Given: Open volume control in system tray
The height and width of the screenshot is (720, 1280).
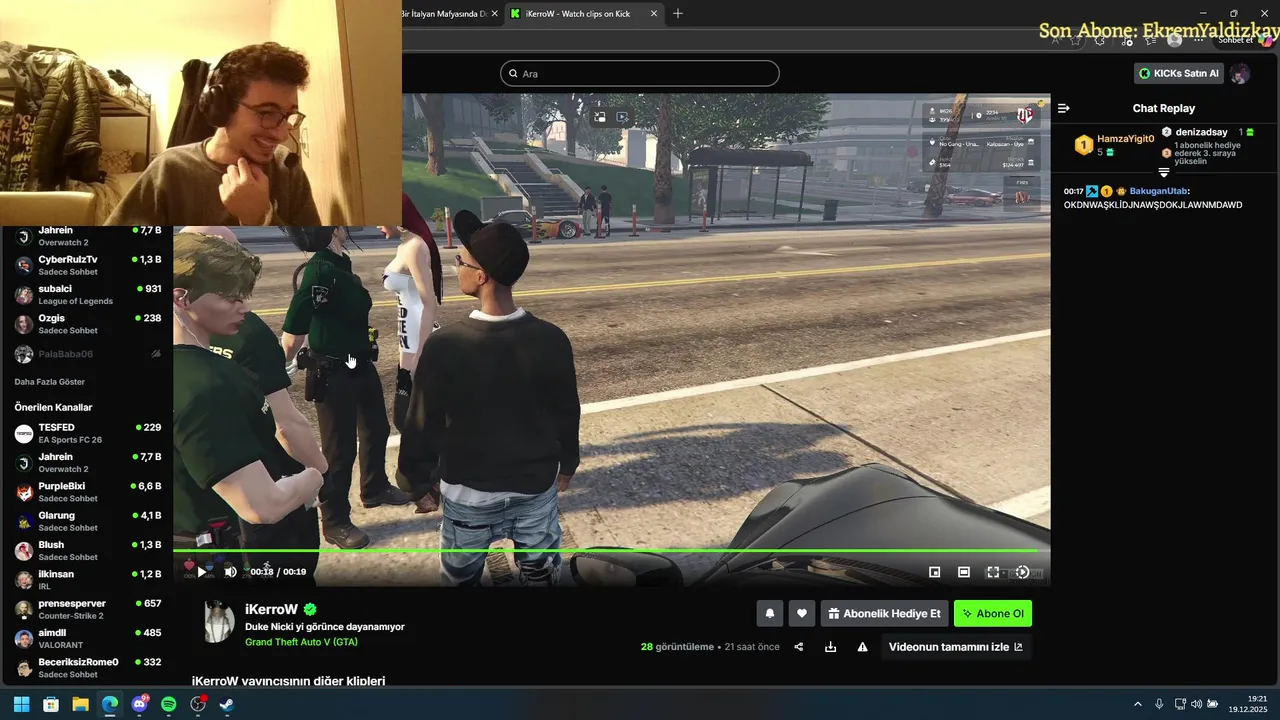Looking at the screenshot, I should [x=1197, y=704].
